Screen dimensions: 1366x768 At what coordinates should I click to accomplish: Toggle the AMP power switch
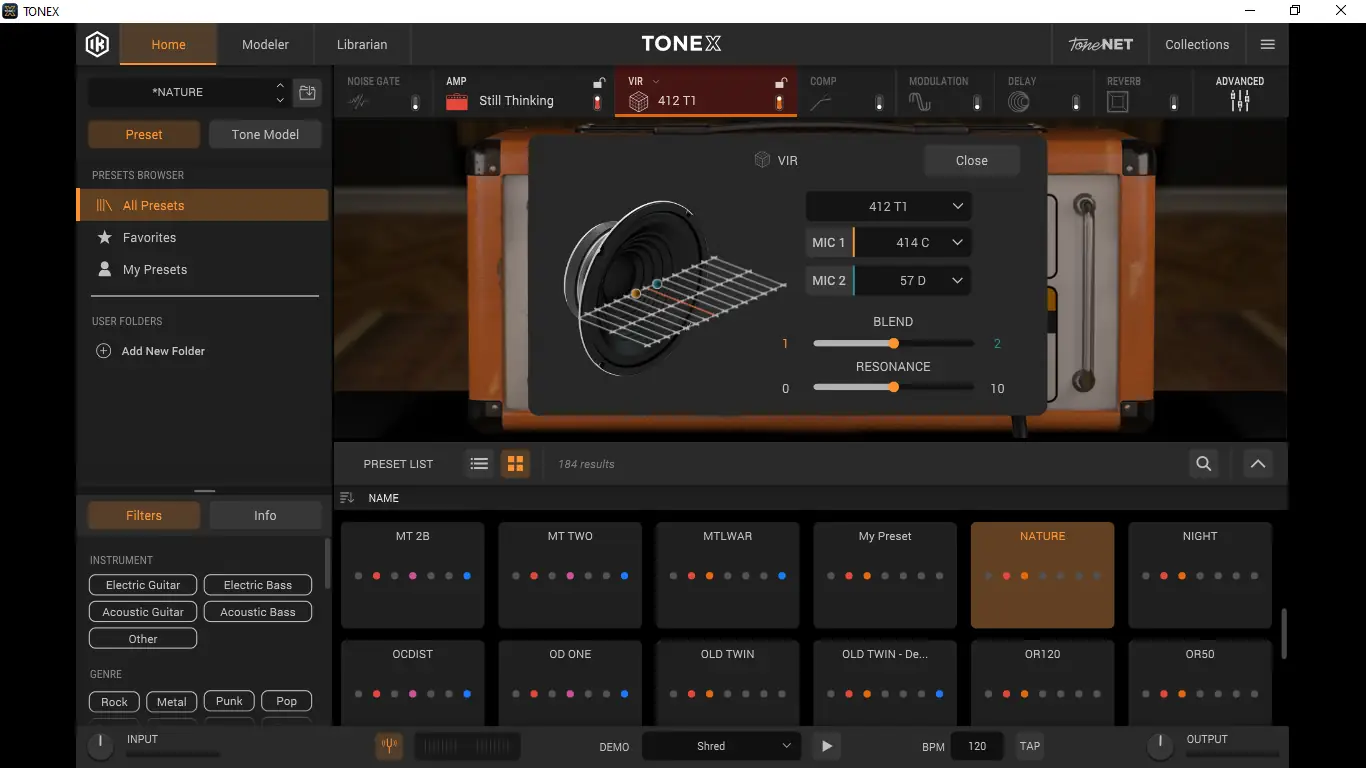coord(598,102)
